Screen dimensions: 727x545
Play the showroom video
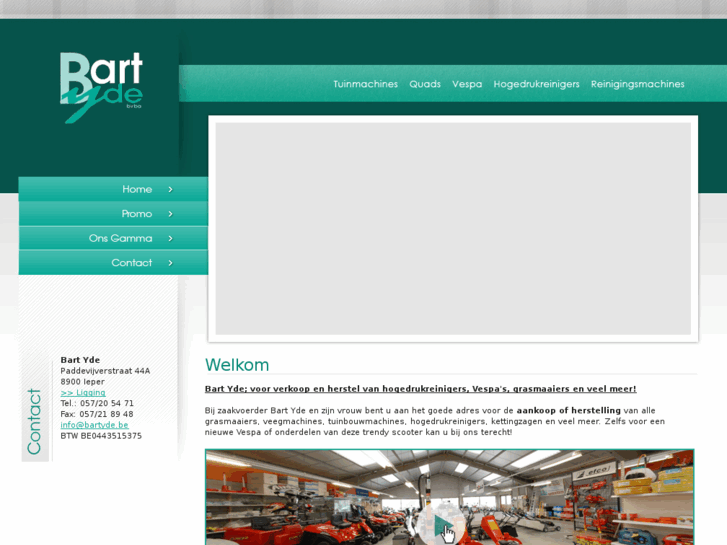click(440, 526)
